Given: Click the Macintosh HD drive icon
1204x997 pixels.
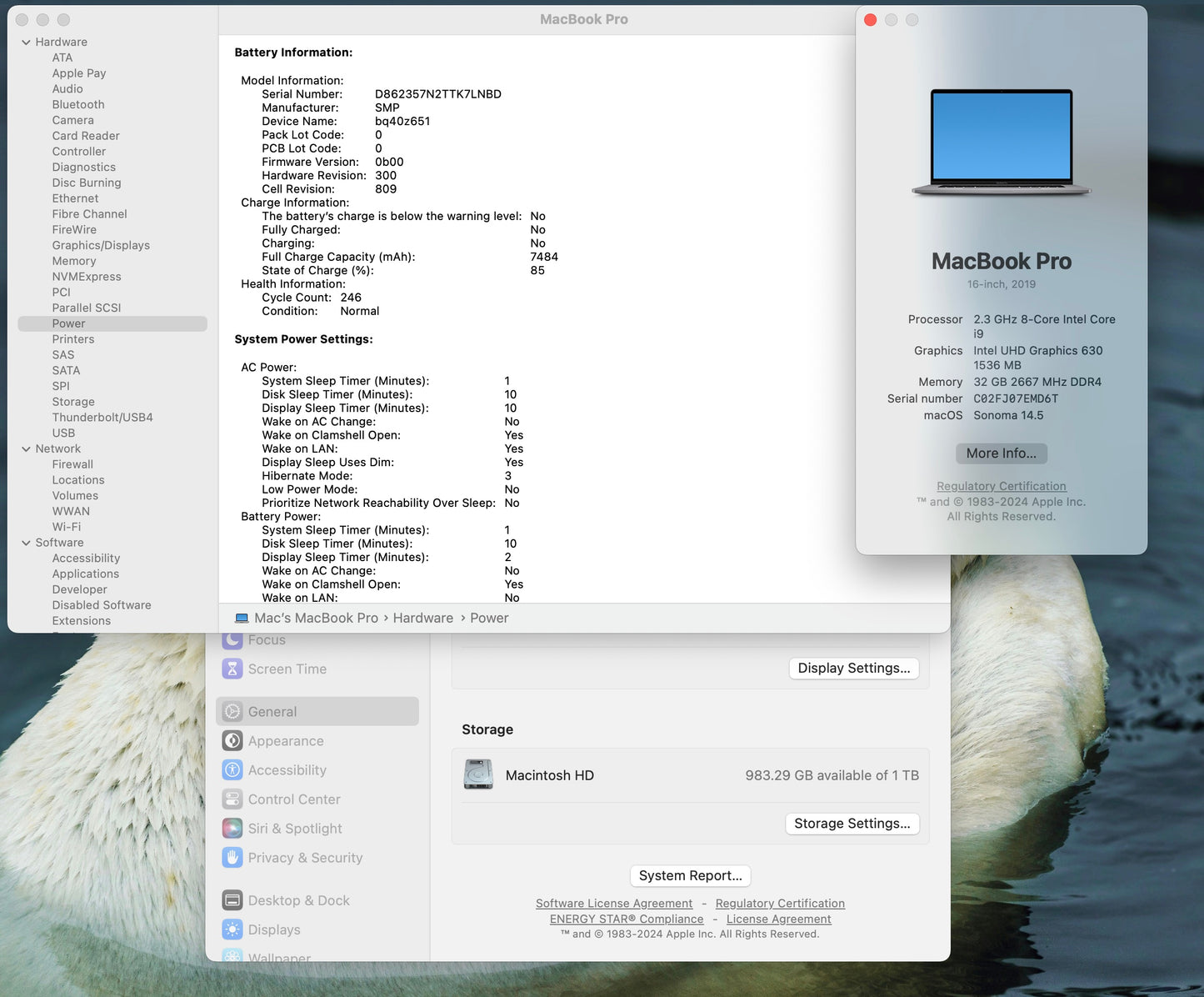Looking at the screenshot, I should coord(478,774).
